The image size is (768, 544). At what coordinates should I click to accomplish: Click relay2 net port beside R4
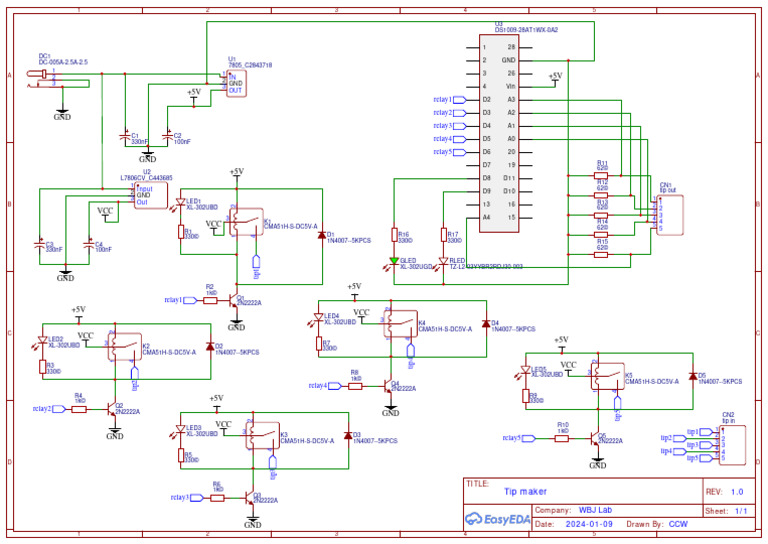[x=49, y=409]
